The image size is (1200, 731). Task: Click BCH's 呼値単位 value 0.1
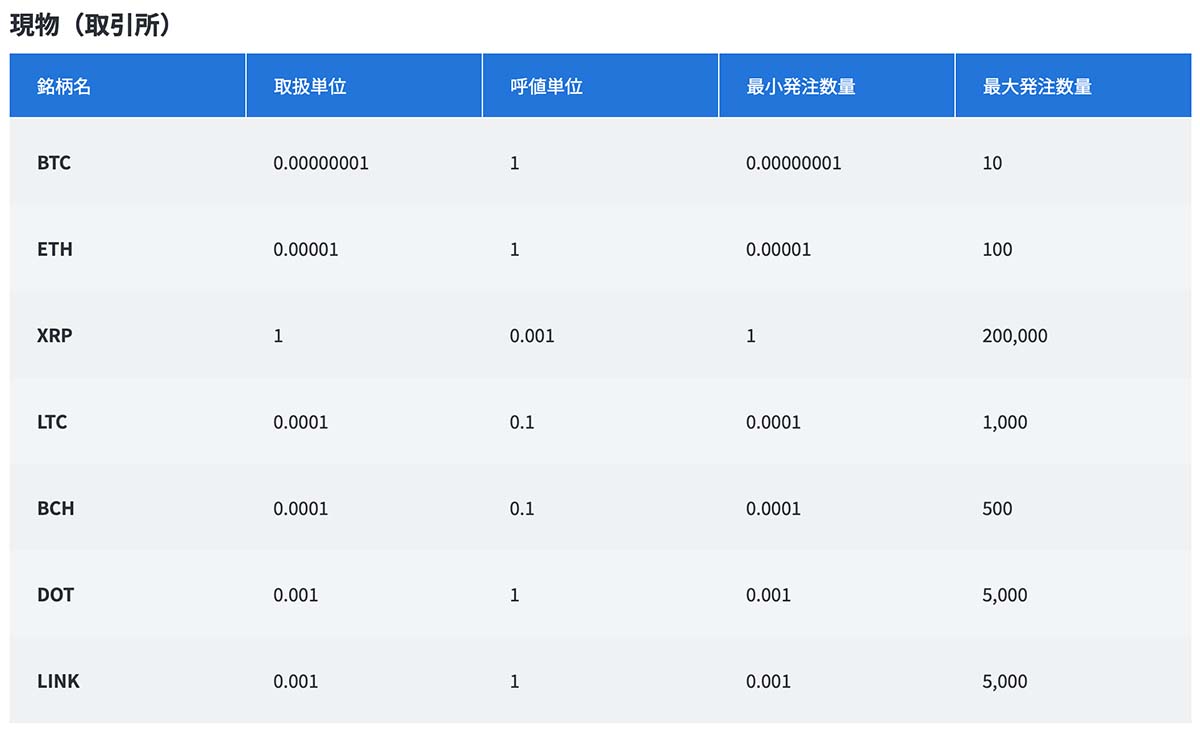click(x=522, y=508)
